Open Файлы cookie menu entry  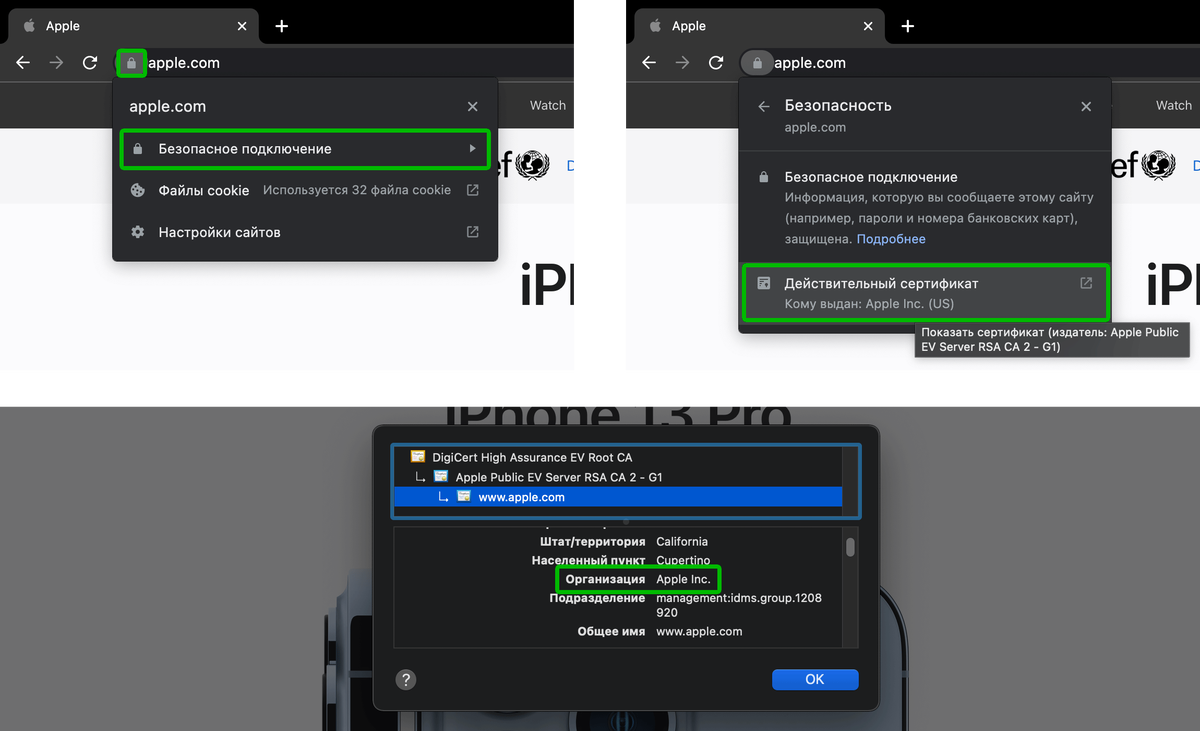305,190
